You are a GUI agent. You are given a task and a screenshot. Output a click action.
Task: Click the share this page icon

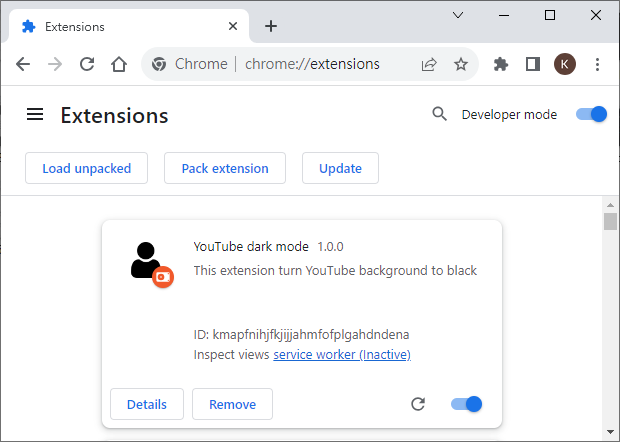tap(429, 64)
